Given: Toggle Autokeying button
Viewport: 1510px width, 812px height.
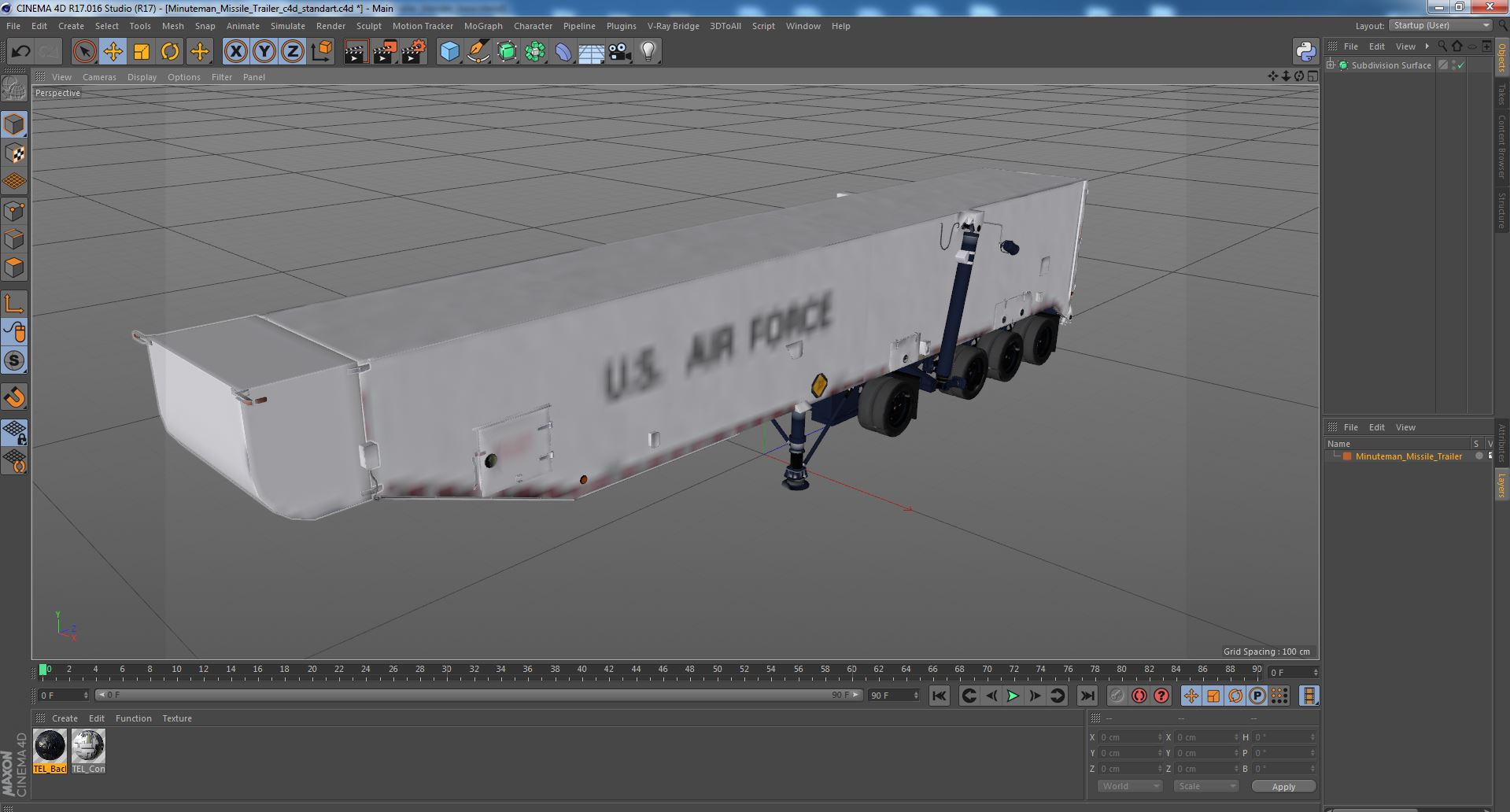Looking at the screenshot, I should click(1139, 696).
